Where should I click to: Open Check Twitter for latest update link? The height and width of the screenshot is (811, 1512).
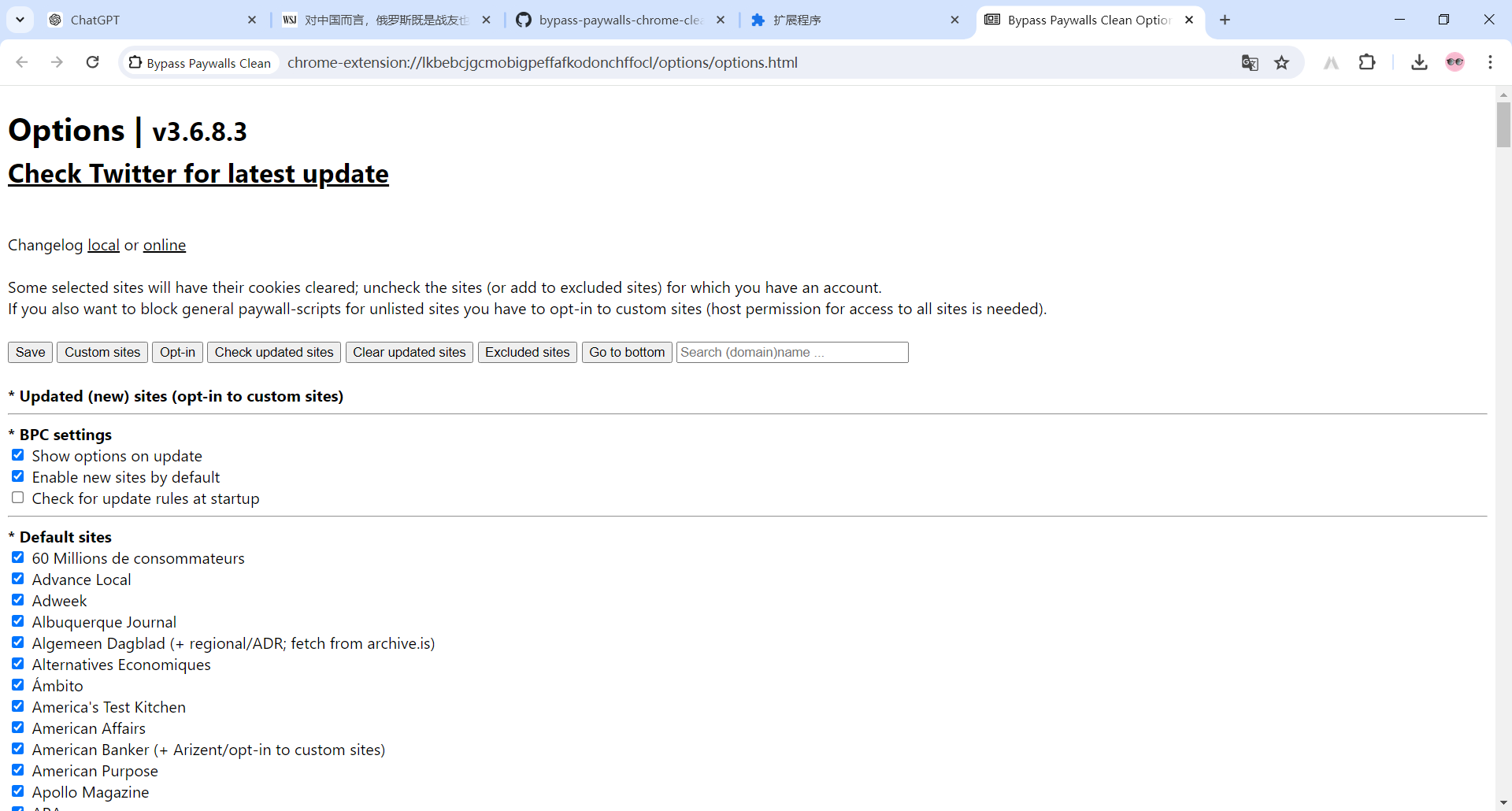[198, 173]
